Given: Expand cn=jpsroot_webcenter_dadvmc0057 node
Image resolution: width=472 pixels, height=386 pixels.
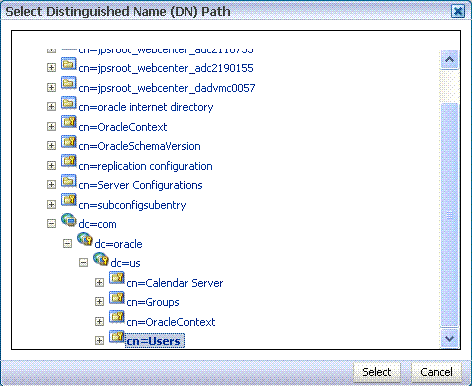Looking at the screenshot, I should pos(51,87).
